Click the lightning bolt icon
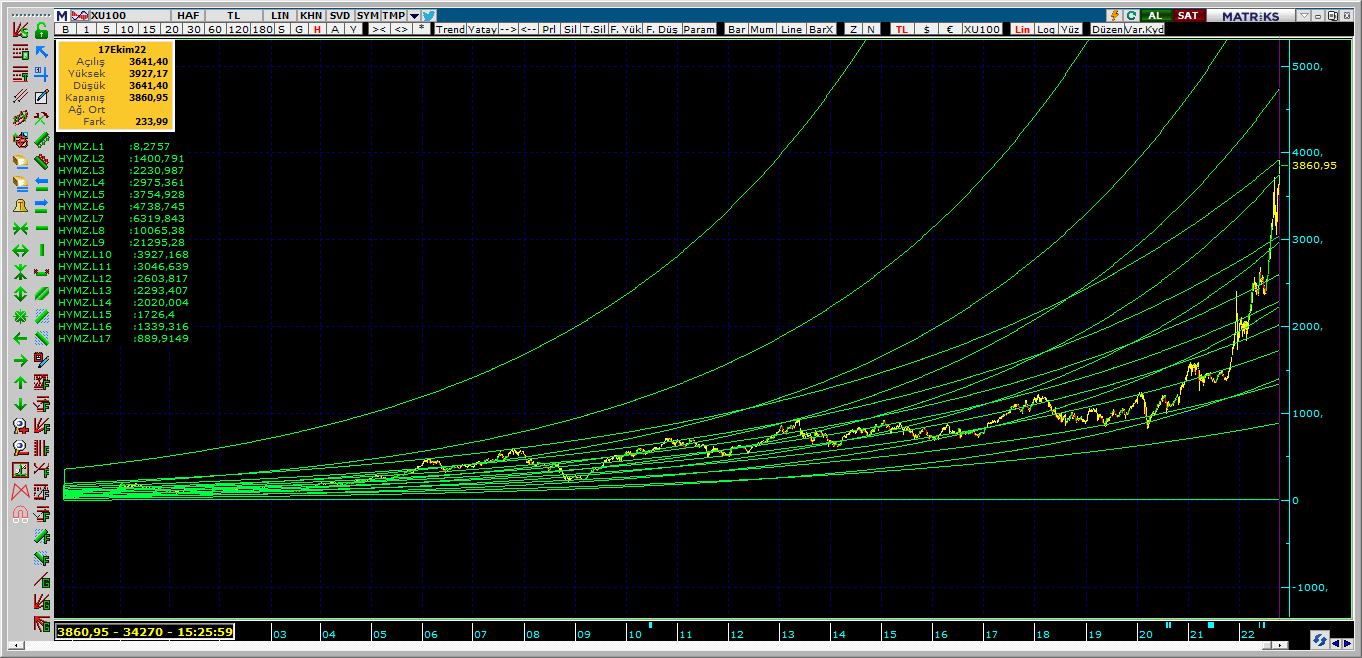 click(x=1115, y=16)
